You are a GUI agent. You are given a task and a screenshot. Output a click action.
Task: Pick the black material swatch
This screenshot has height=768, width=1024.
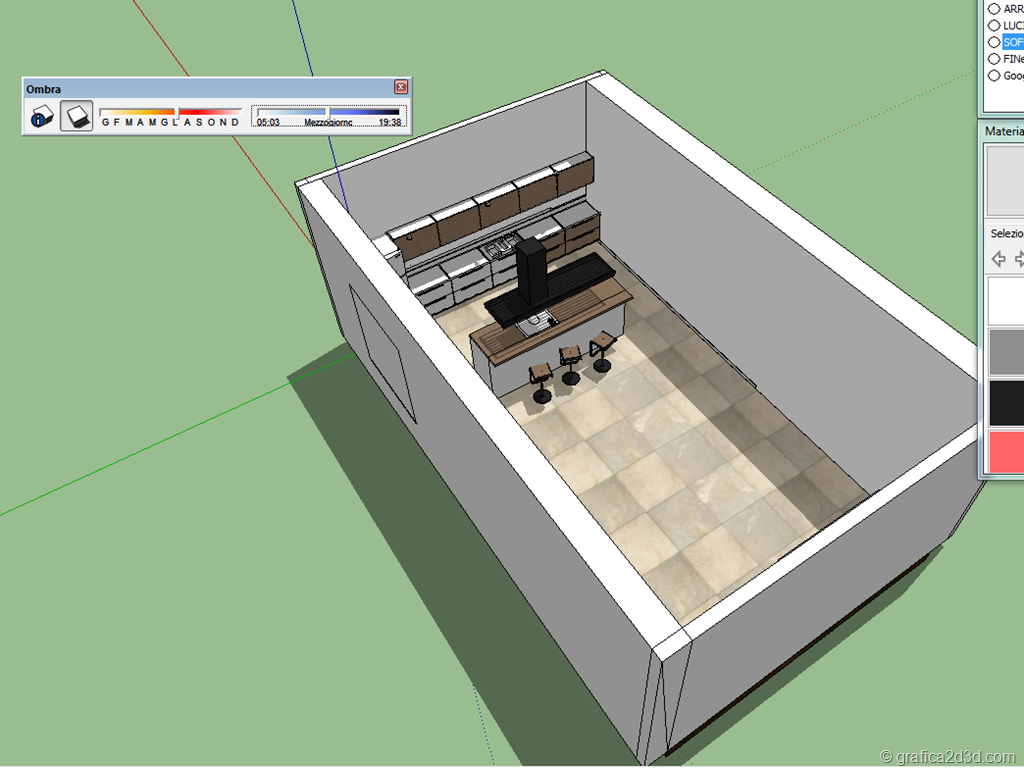tap(1005, 401)
